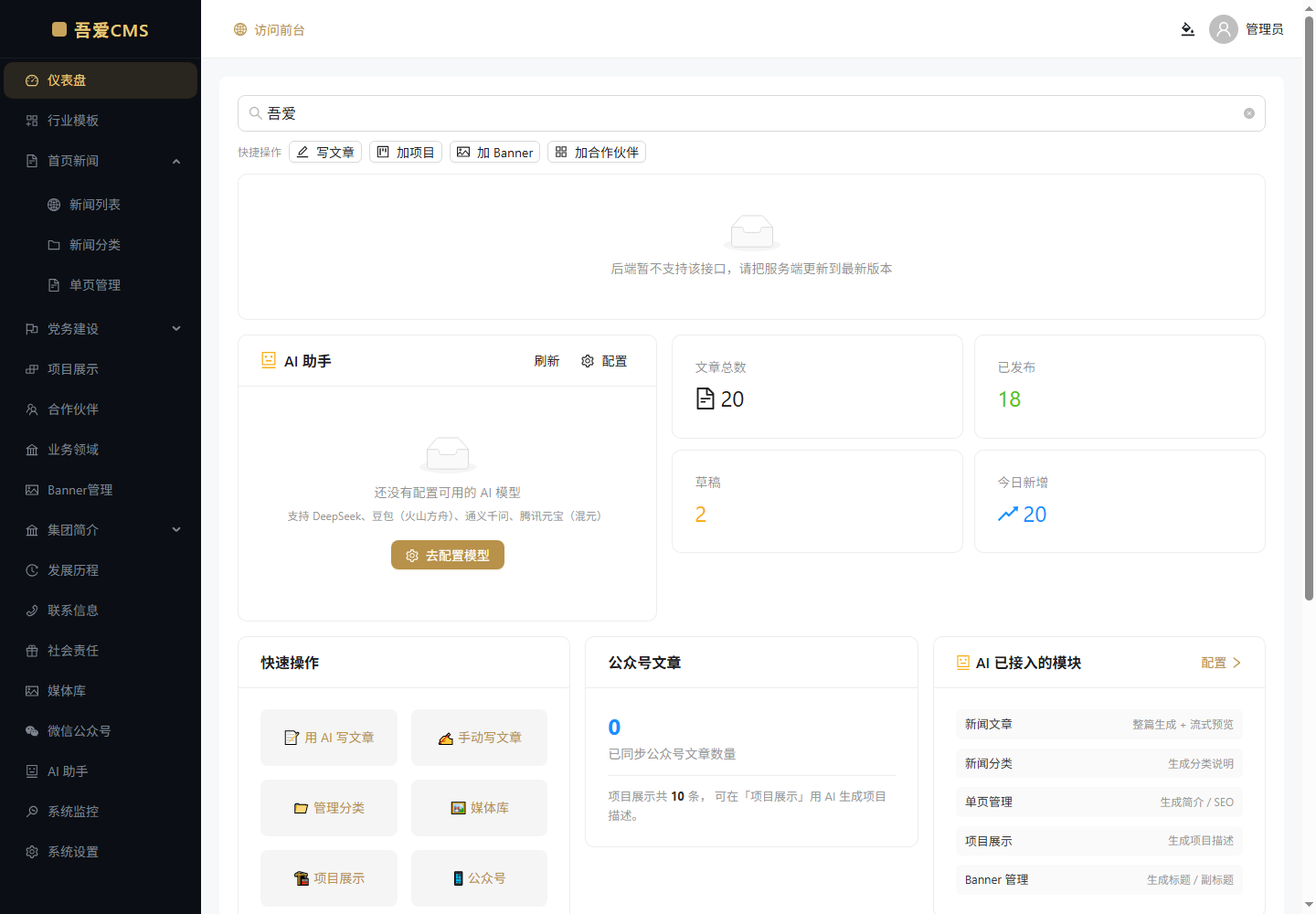Clear the search box with the X icon
Screen dimensions: 1316x914
pos(1249,113)
